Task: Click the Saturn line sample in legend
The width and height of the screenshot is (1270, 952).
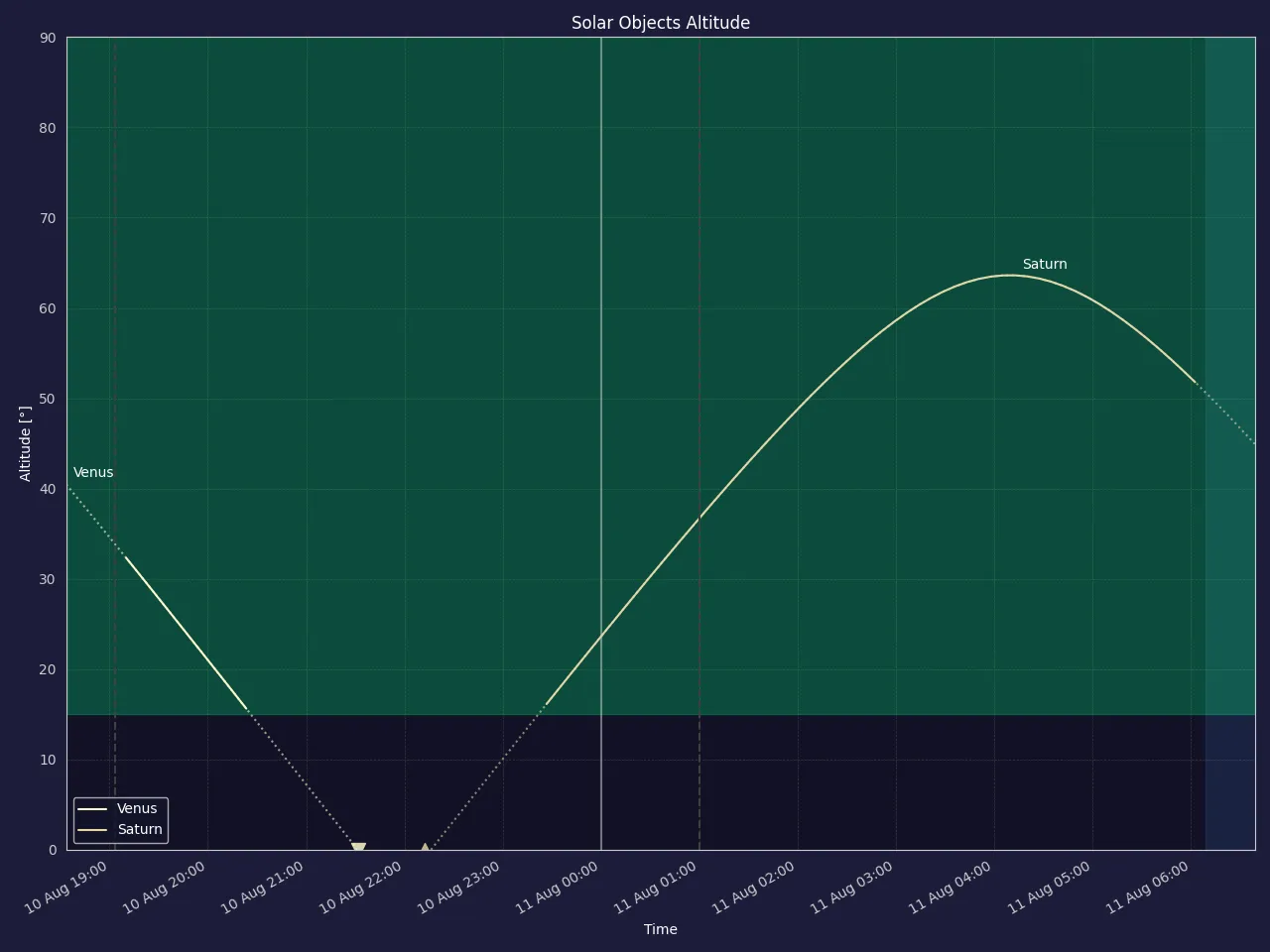Action: [x=92, y=830]
